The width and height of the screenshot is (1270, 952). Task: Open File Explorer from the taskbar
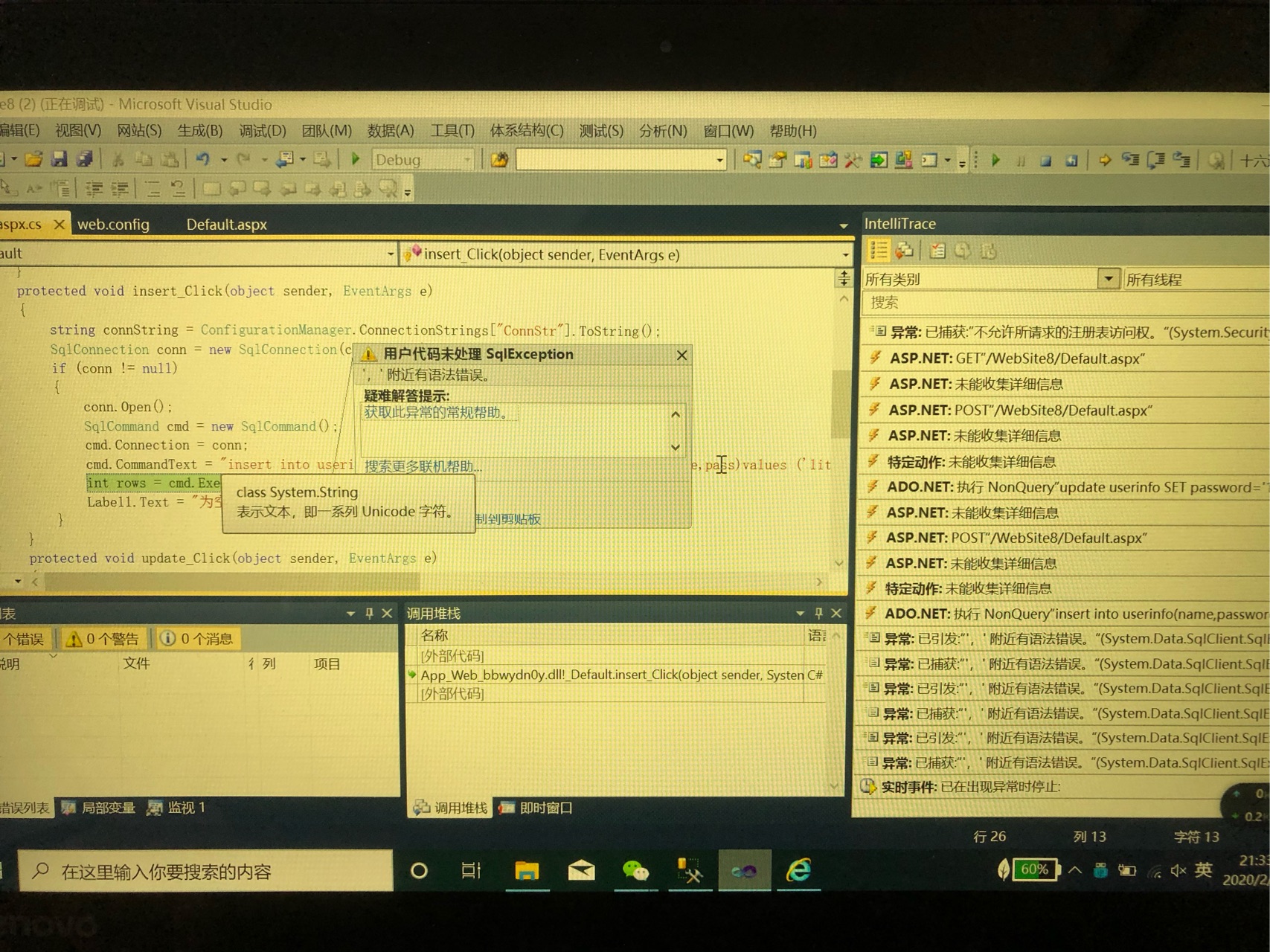tap(527, 870)
